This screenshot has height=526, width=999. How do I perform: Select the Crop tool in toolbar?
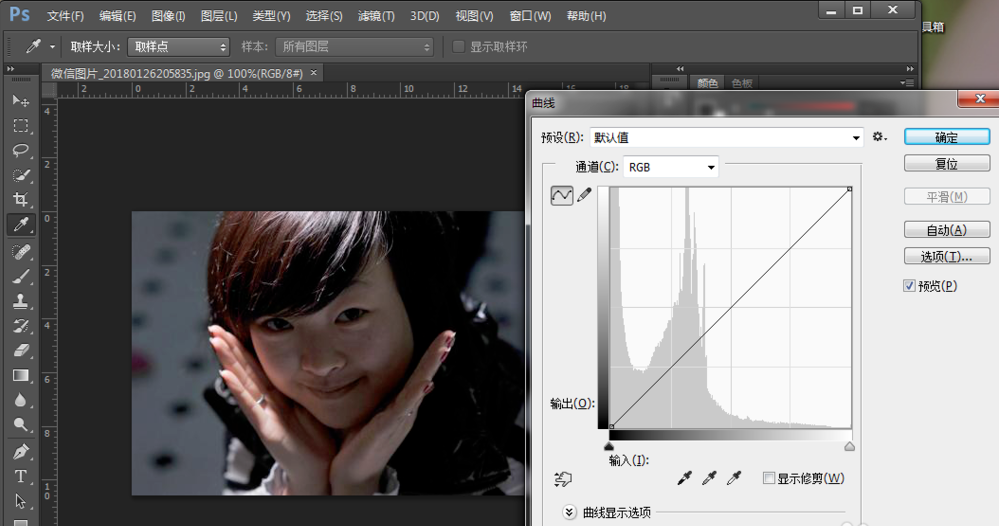(20, 199)
